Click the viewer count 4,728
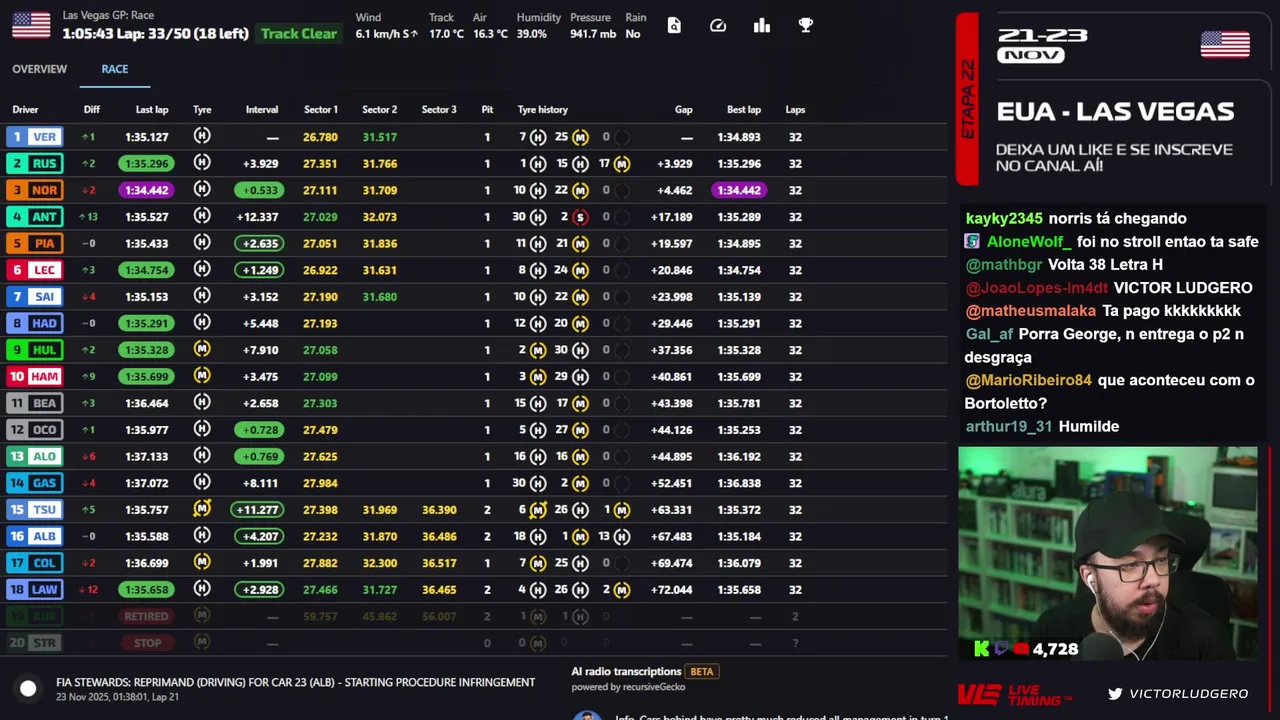The height and width of the screenshot is (720, 1280). 1055,649
